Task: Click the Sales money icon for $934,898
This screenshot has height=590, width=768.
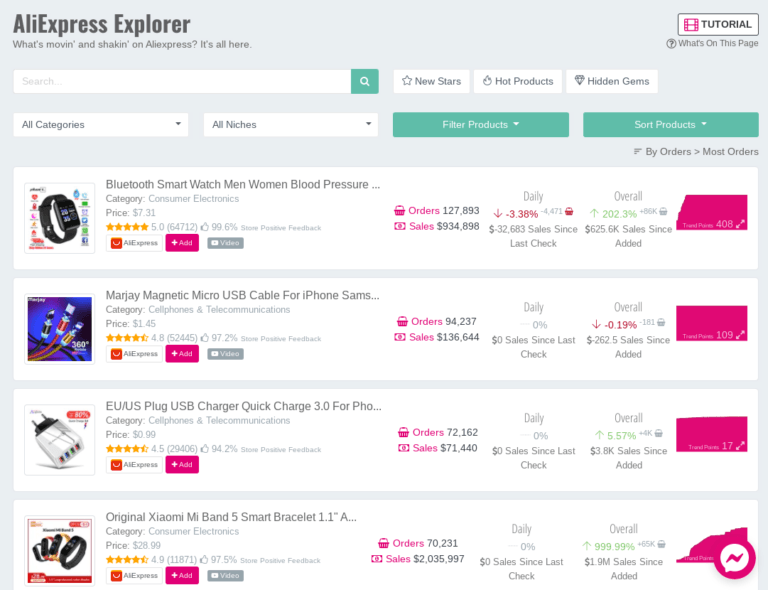Action: 400,226
